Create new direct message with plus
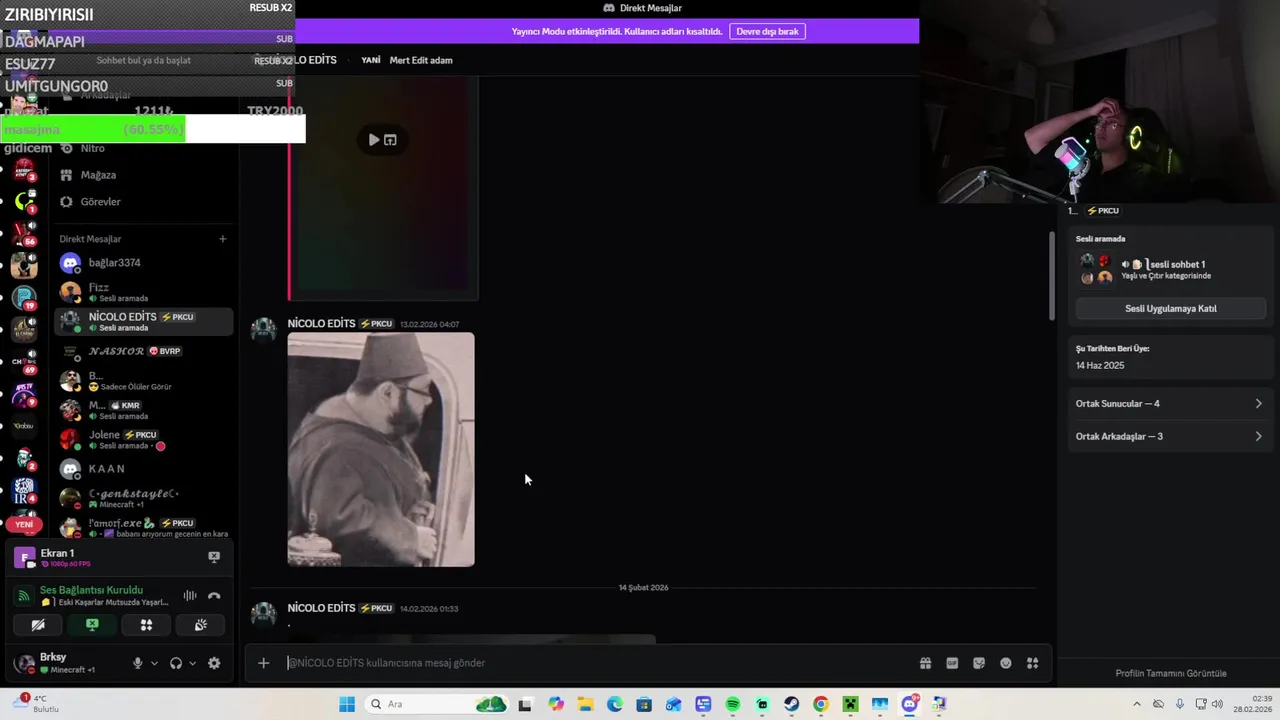Viewport: 1280px width, 720px height. pos(223,239)
